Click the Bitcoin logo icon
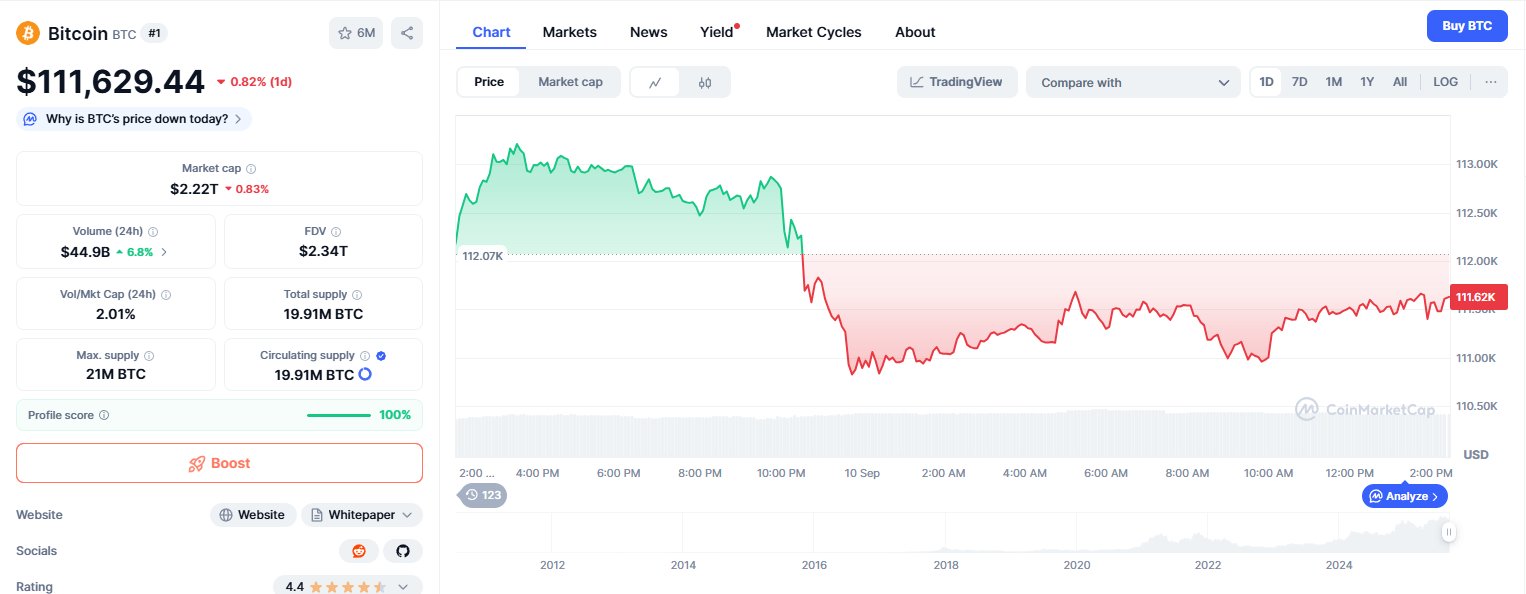Image resolution: width=1526 pixels, height=594 pixels. pos(28,33)
